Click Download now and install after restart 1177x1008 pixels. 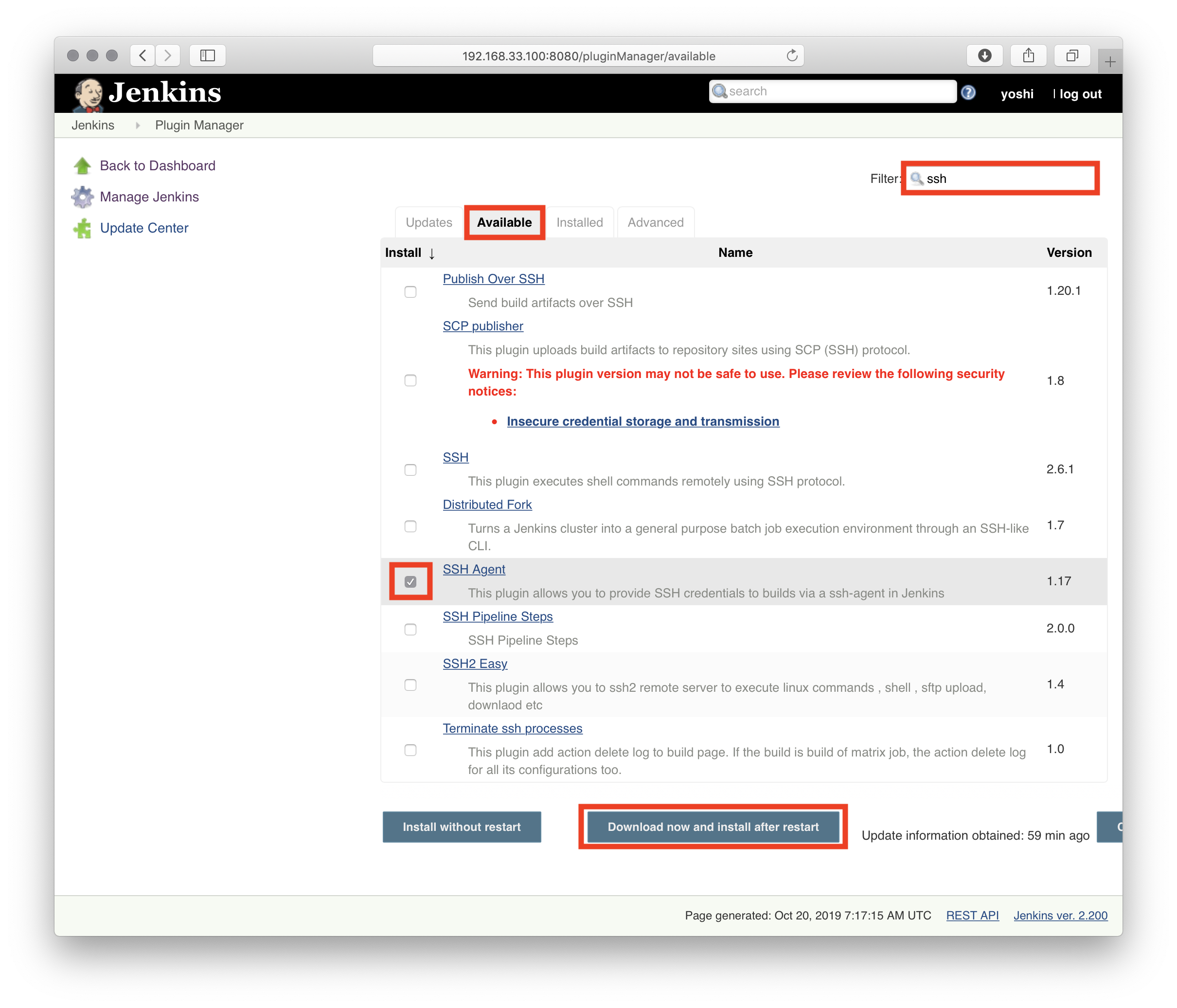point(713,828)
